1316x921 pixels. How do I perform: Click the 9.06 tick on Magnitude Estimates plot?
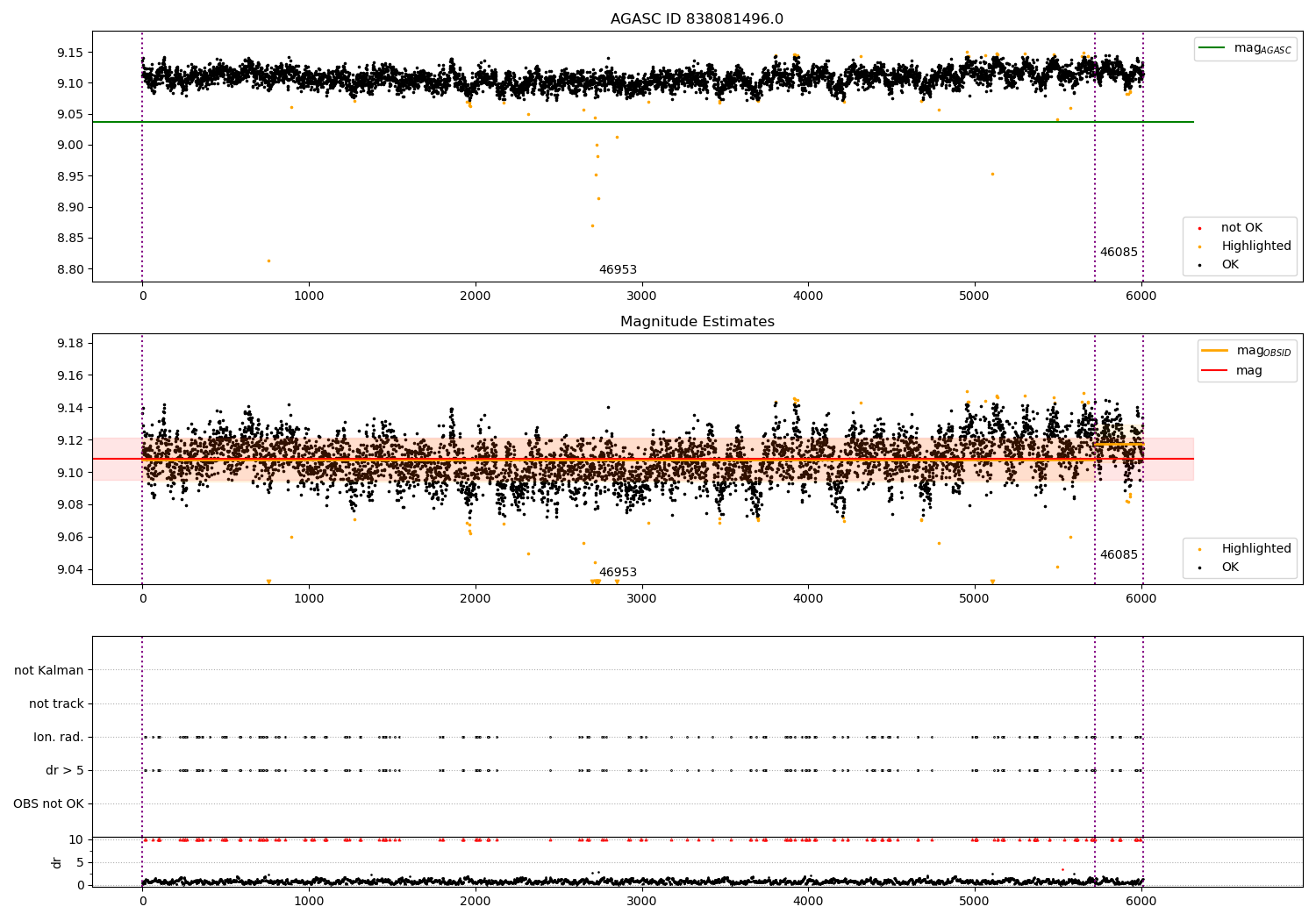click(68, 538)
